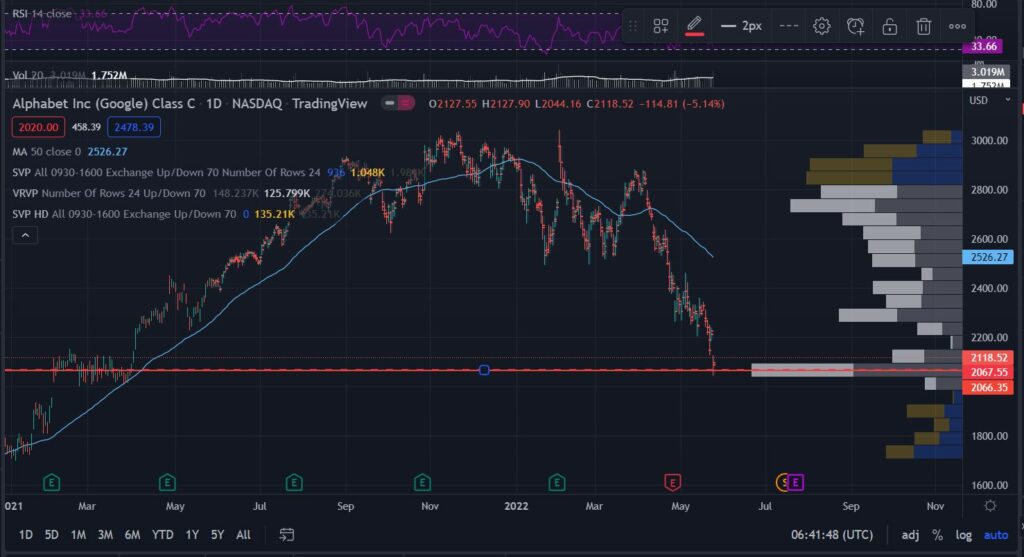Click the blue 2478.39 buy button
This screenshot has height=557, width=1024.
pos(134,127)
